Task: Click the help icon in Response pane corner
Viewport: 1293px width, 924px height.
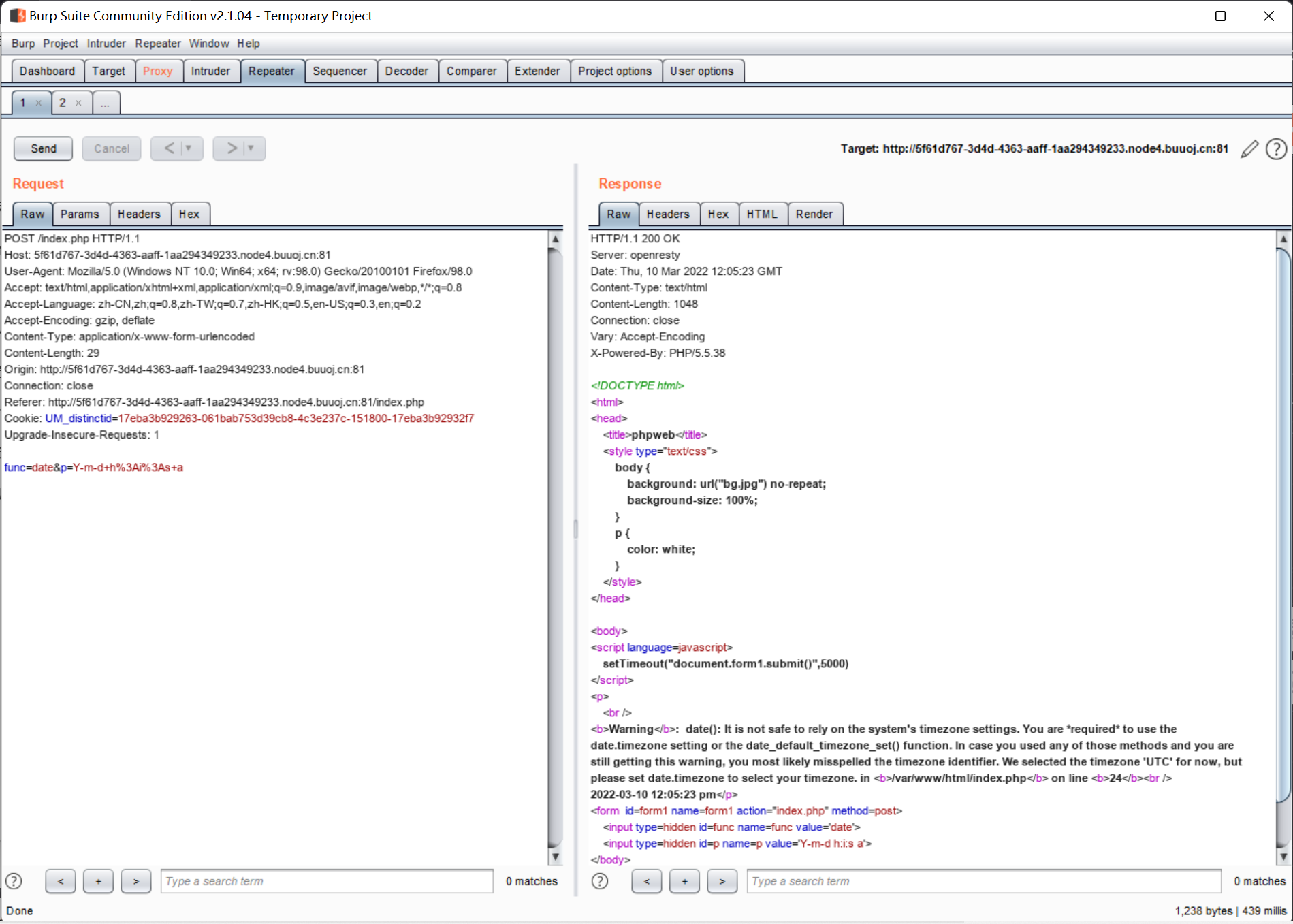Action: point(599,880)
